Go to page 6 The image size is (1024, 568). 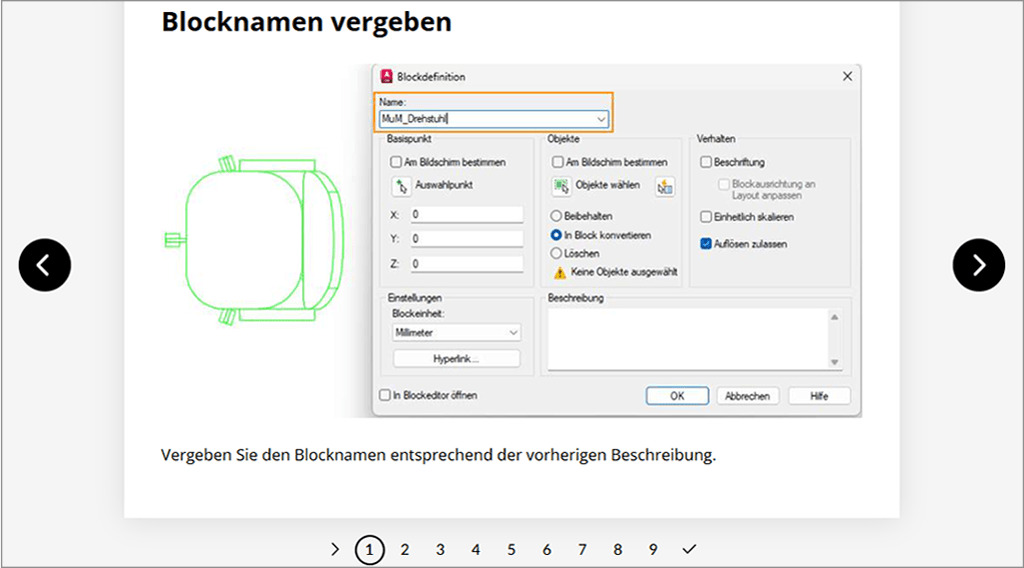pos(547,550)
